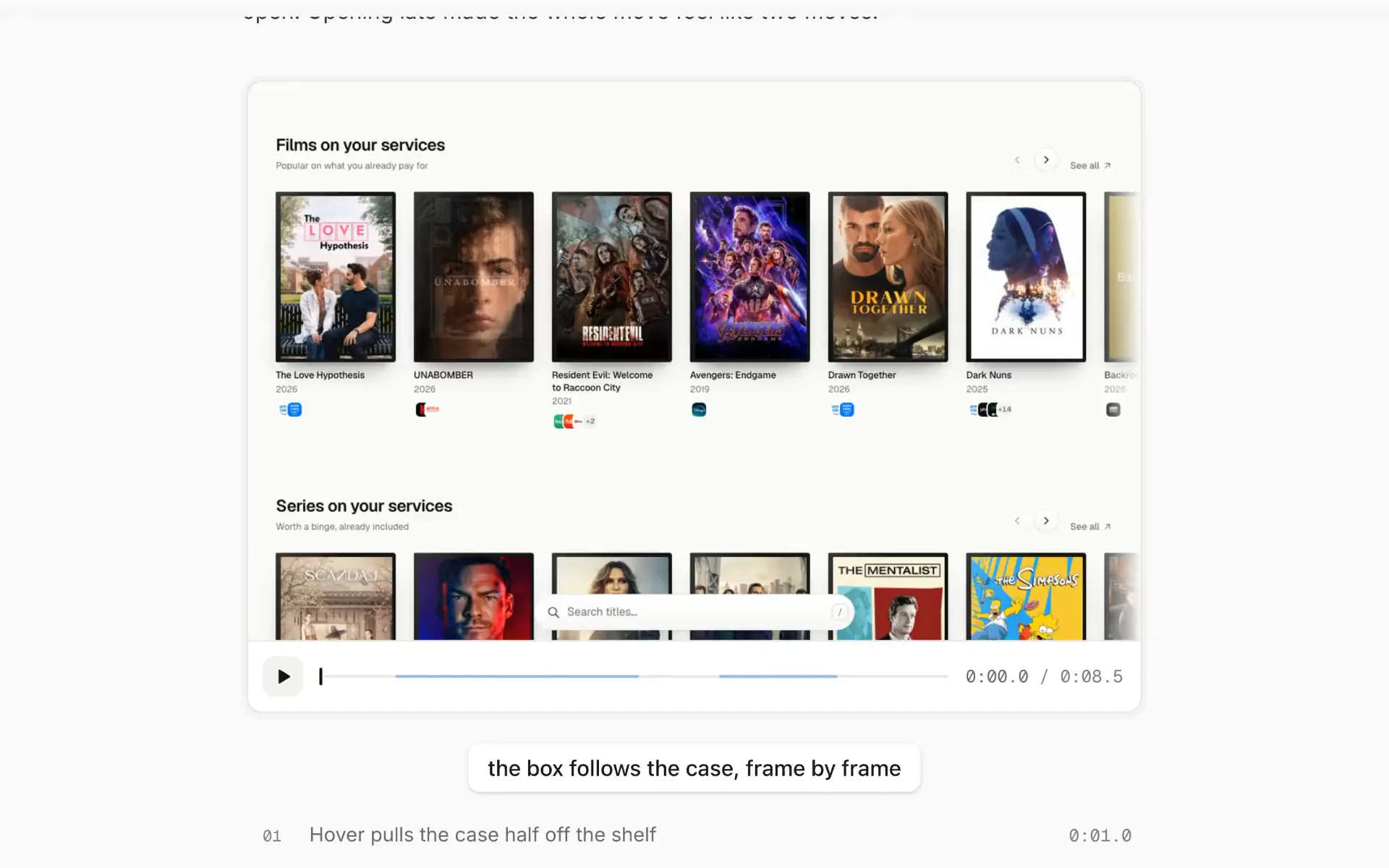Play the demo video
The height and width of the screenshot is (868, 1389).
(x=283, y=676)
